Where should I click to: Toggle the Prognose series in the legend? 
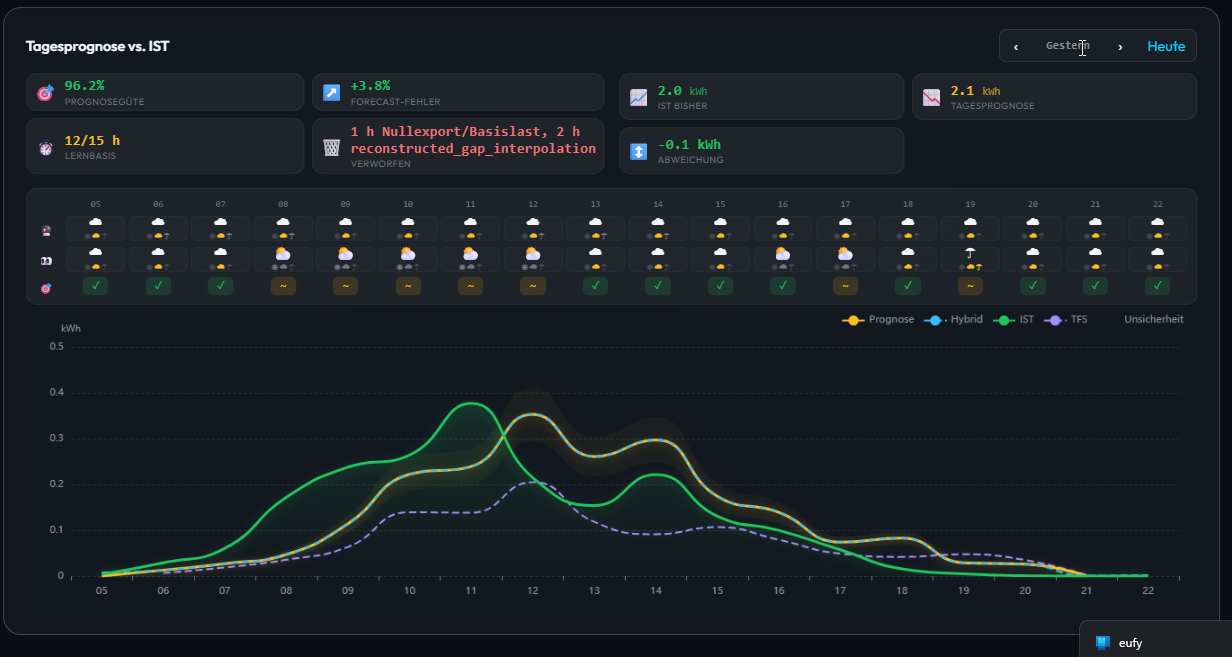[878, 319]
